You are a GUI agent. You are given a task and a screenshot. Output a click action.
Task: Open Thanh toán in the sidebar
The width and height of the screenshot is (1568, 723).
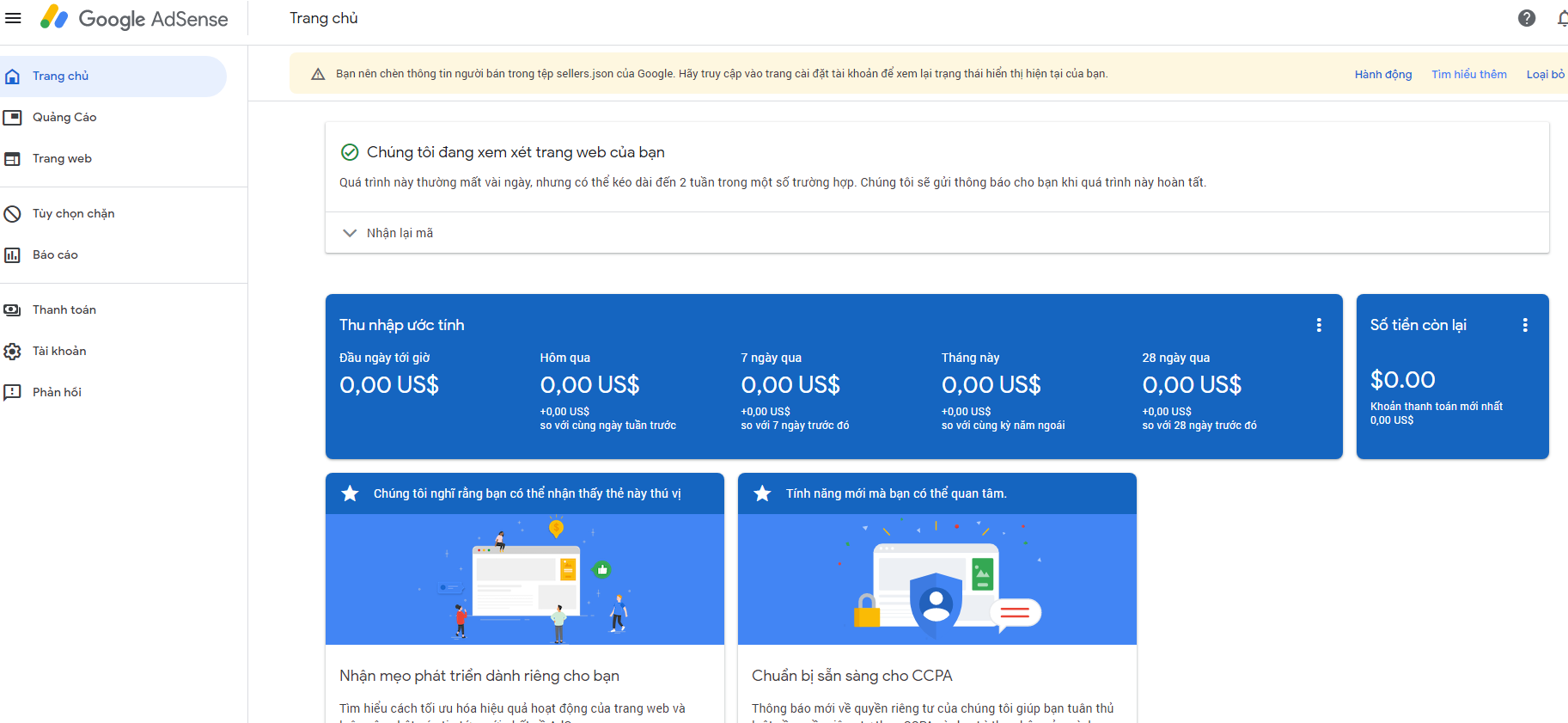coord(113,310)
